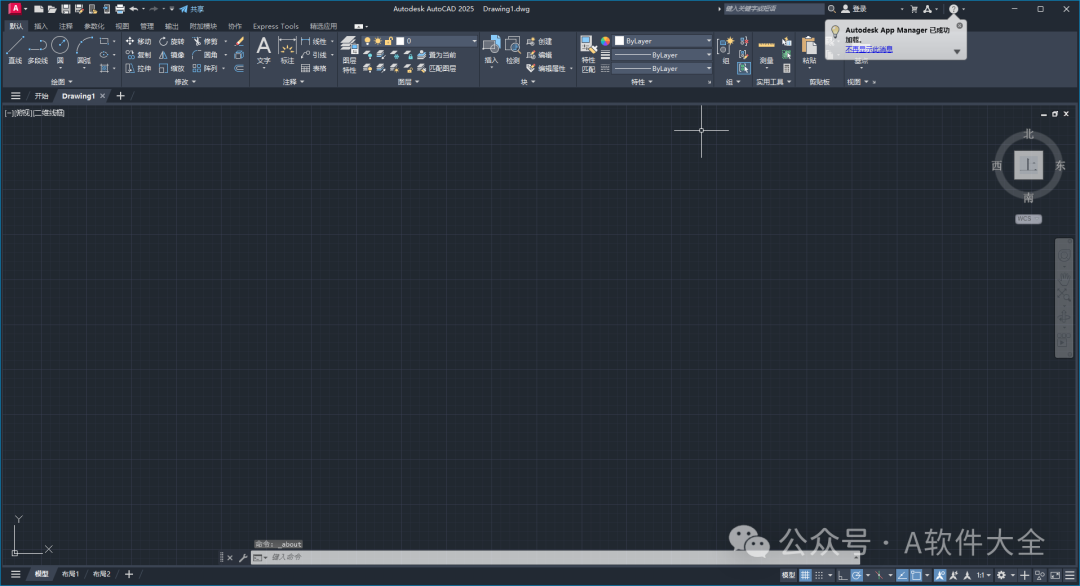Click the 缩放 (Scale) tool
This screenshot has width=1080, height=586.
point(171,68)
